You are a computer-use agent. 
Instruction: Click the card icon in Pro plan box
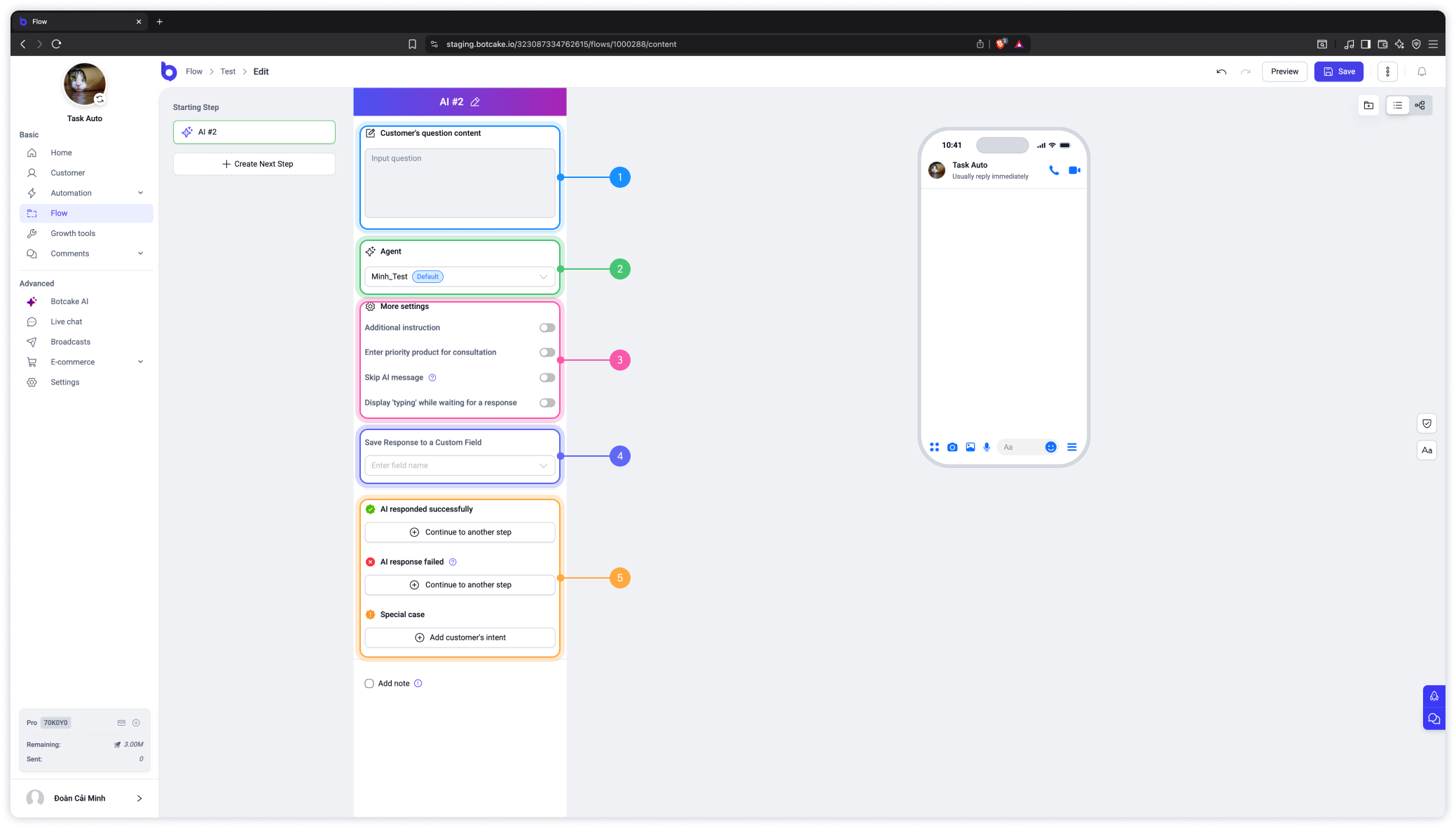[121, 723]
